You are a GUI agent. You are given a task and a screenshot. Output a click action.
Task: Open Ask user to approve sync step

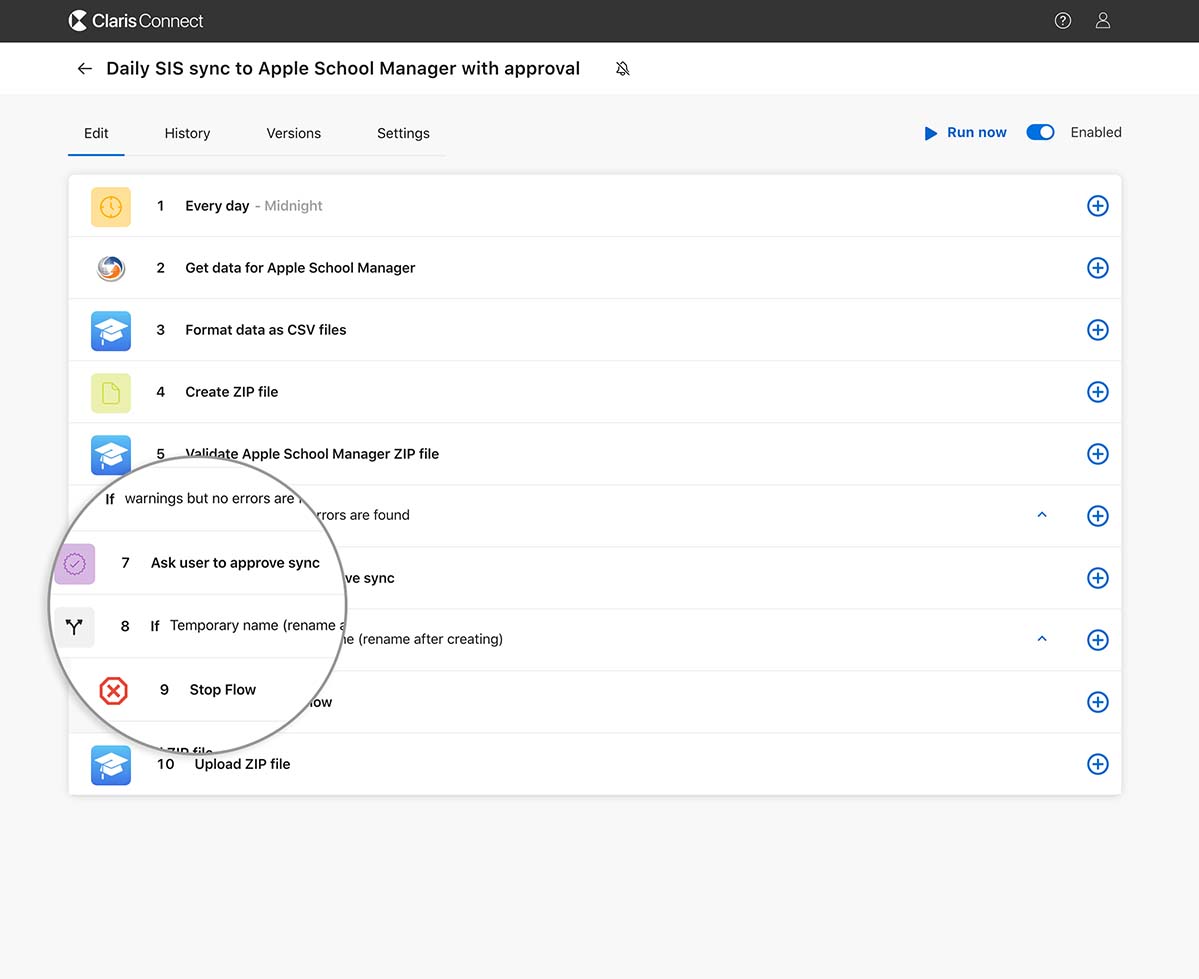pos(235,563)
